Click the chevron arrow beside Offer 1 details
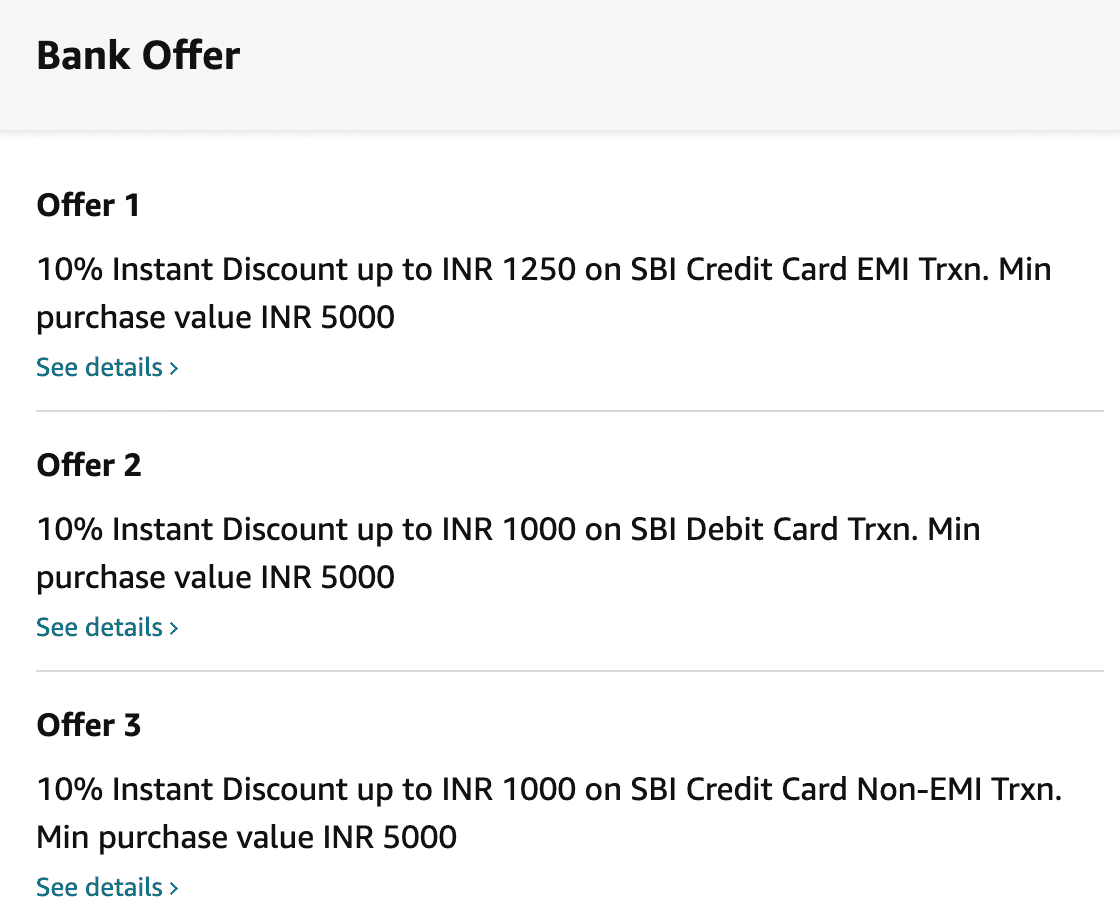The image size is (1120, 922). click(x=174, y=369)
